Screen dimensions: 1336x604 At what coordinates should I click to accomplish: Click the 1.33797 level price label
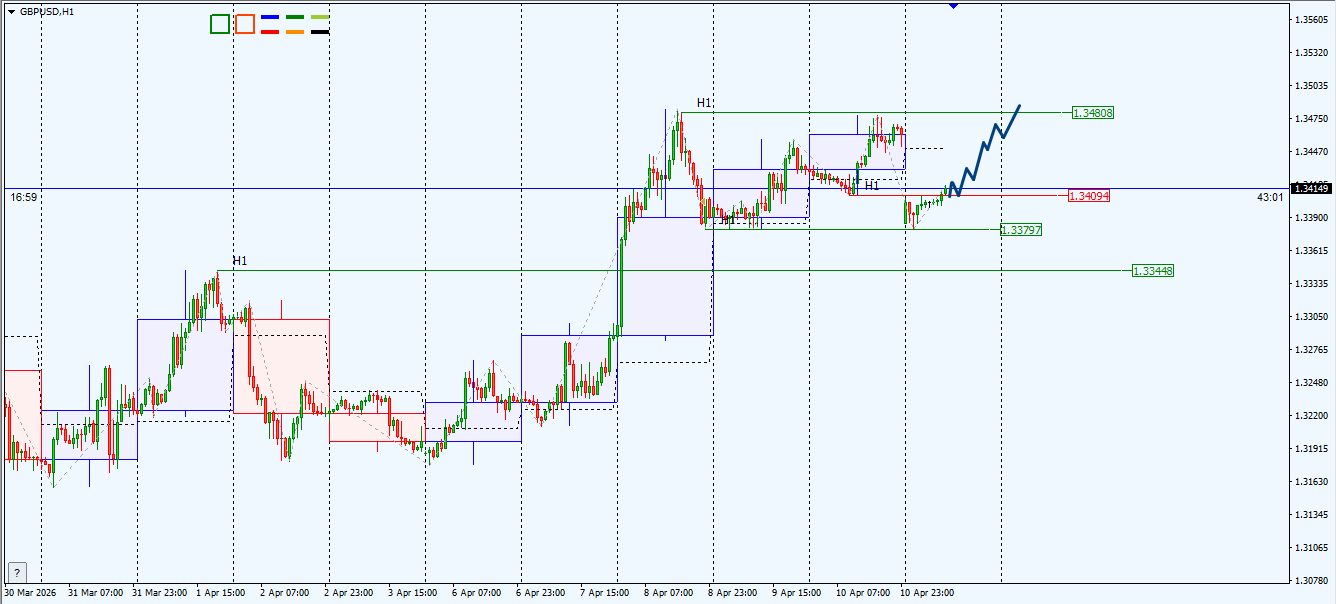coord(1021,230)
